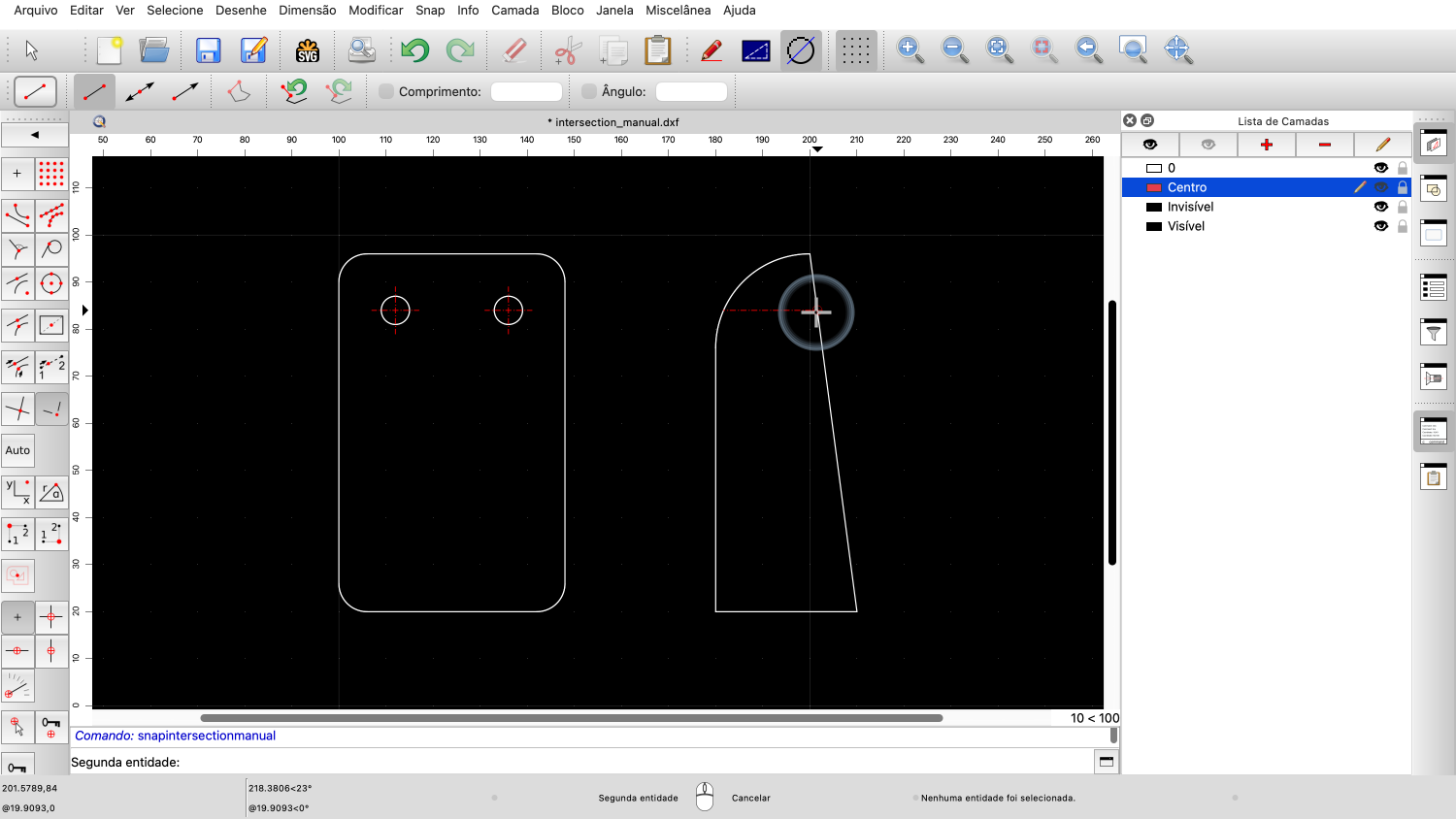Toggle the dotted grid display icon

click(856, 49)
